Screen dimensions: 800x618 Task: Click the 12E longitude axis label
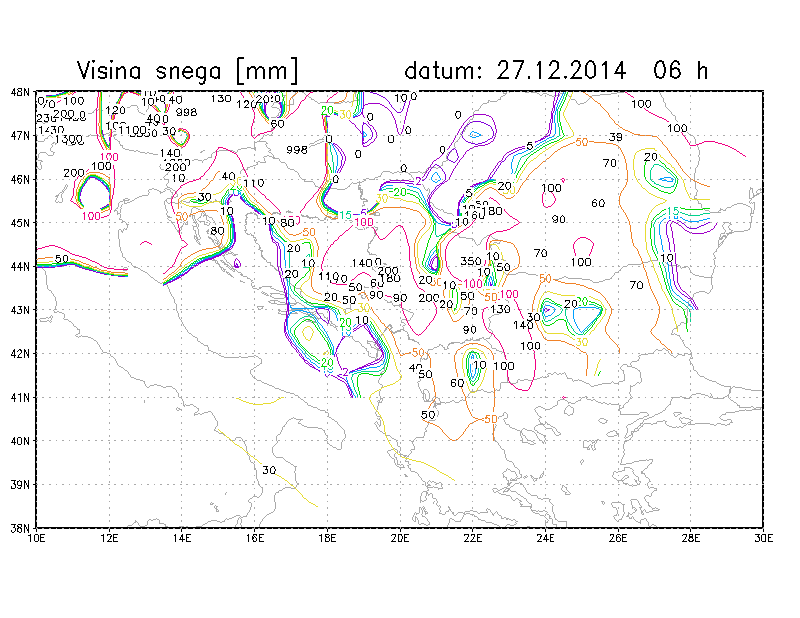pyautogui.click(x=109, y=538)
